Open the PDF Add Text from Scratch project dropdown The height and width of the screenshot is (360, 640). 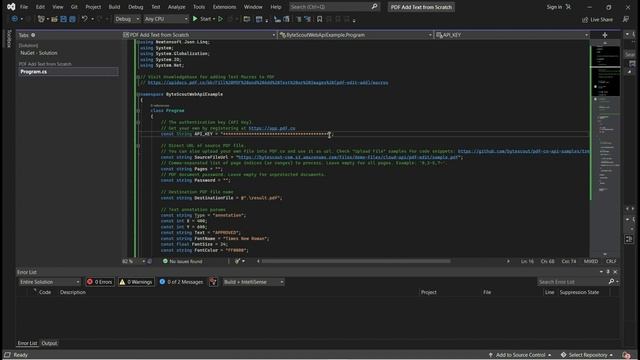[x=199, y=35]
